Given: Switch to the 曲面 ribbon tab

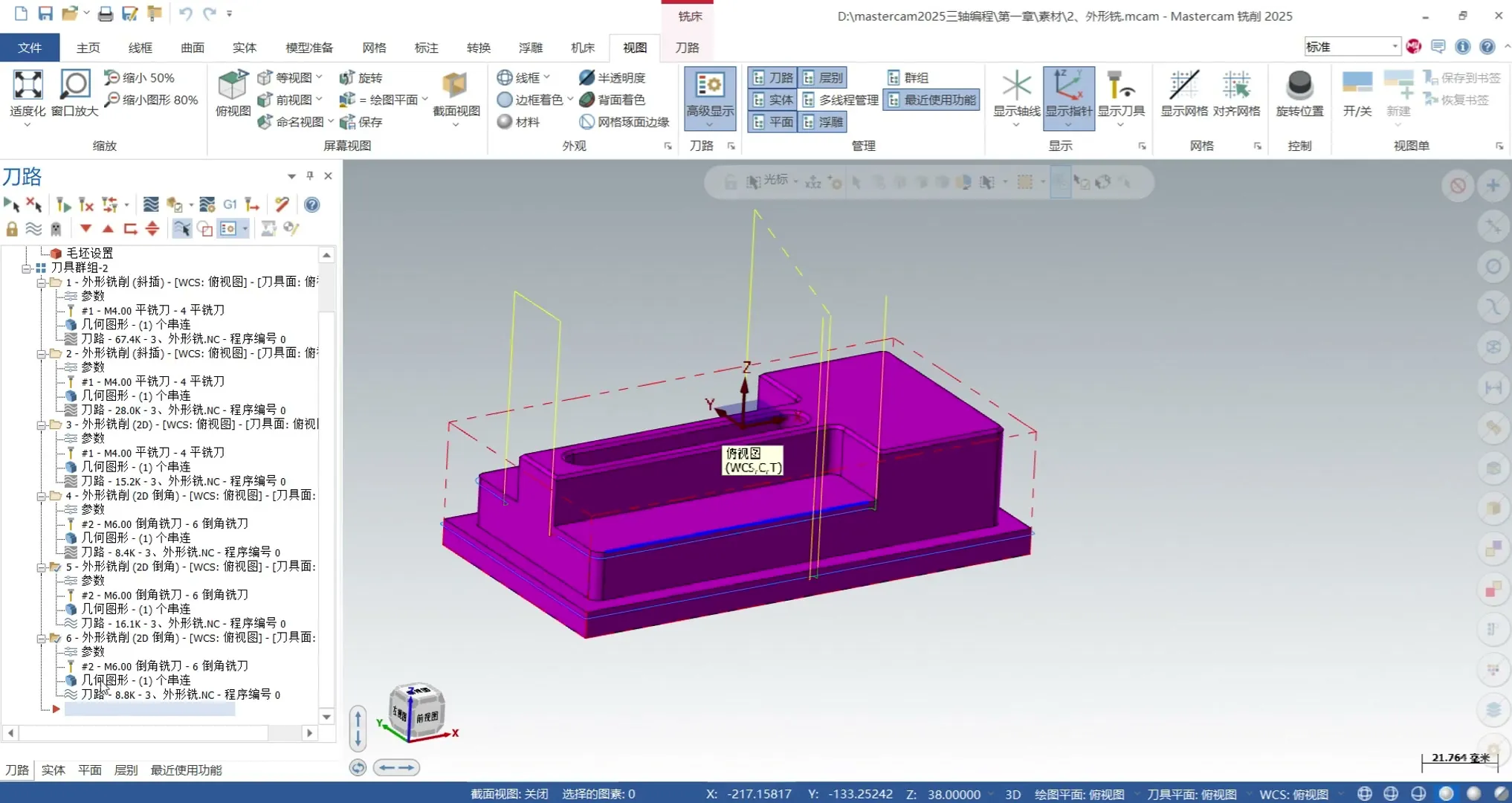Looking at the screenshot, I should click(x=192, y=48).
